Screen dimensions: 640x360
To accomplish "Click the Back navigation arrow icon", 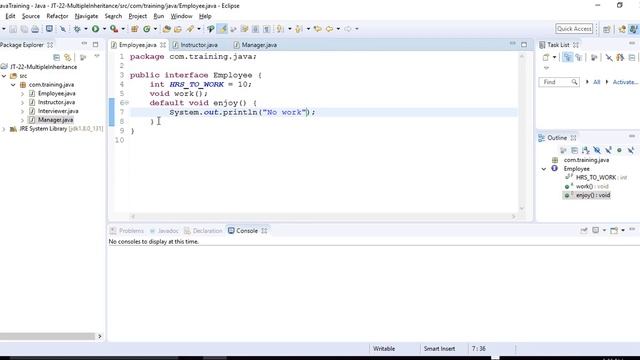I will pos(329,29).
